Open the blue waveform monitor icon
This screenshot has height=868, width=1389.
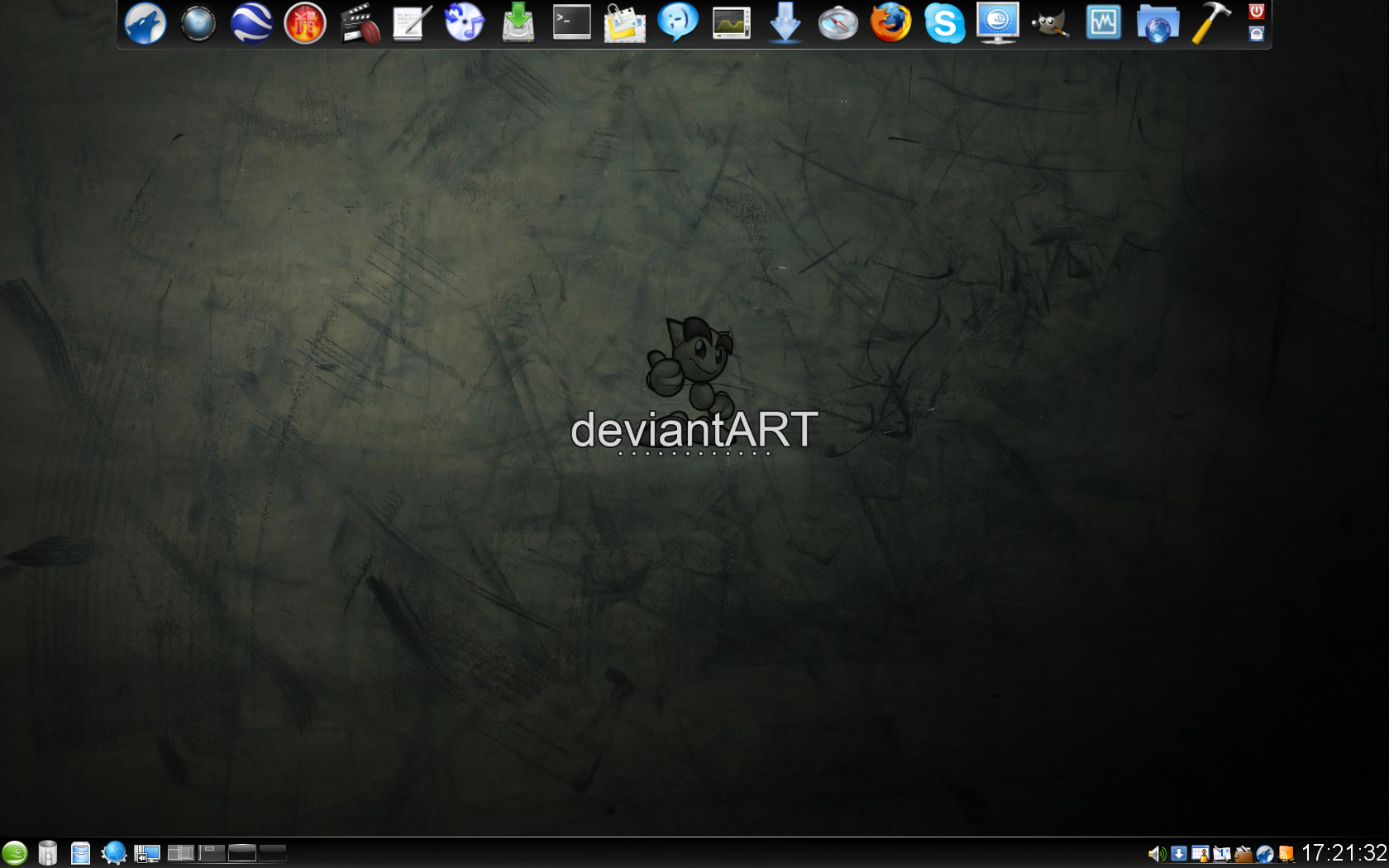click(1104, 22)
